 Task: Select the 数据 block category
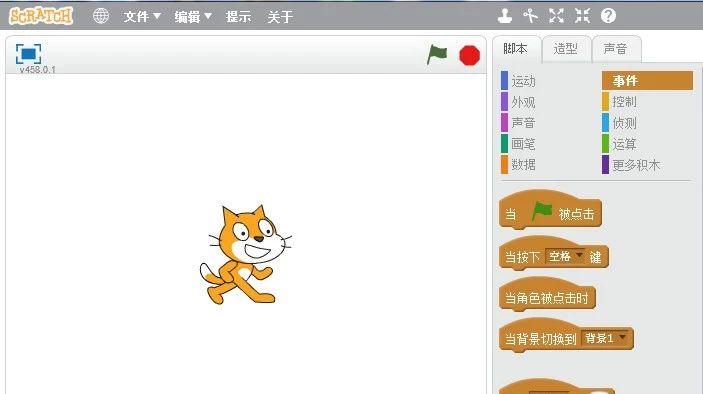(519, 165)
